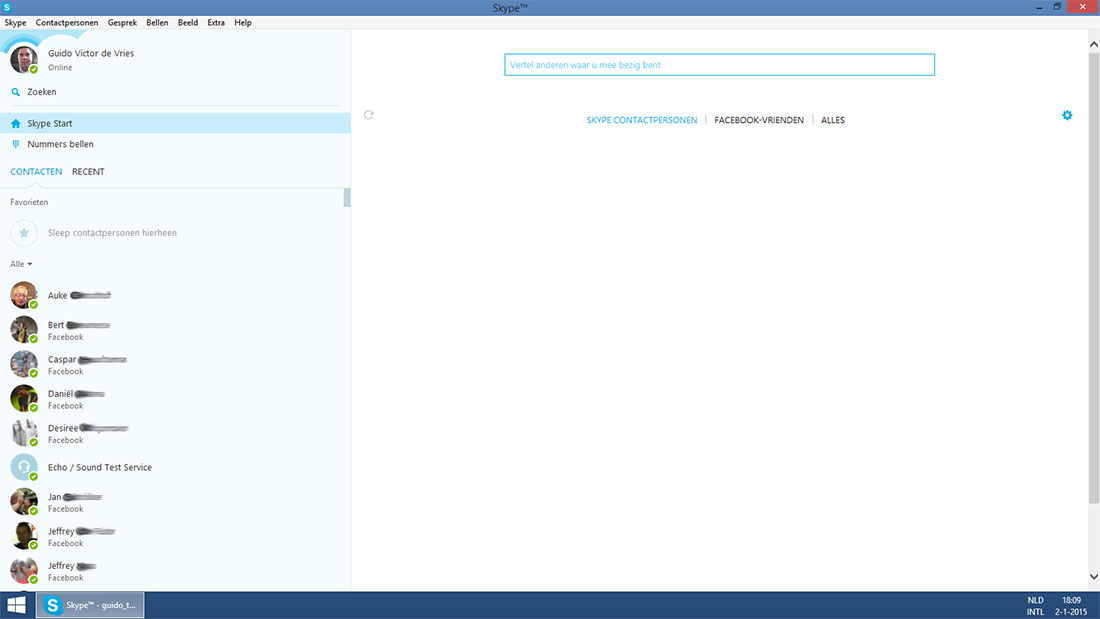Open the Skype menu
Viewport: 1100px width, 619px height.
click(15, 22)
